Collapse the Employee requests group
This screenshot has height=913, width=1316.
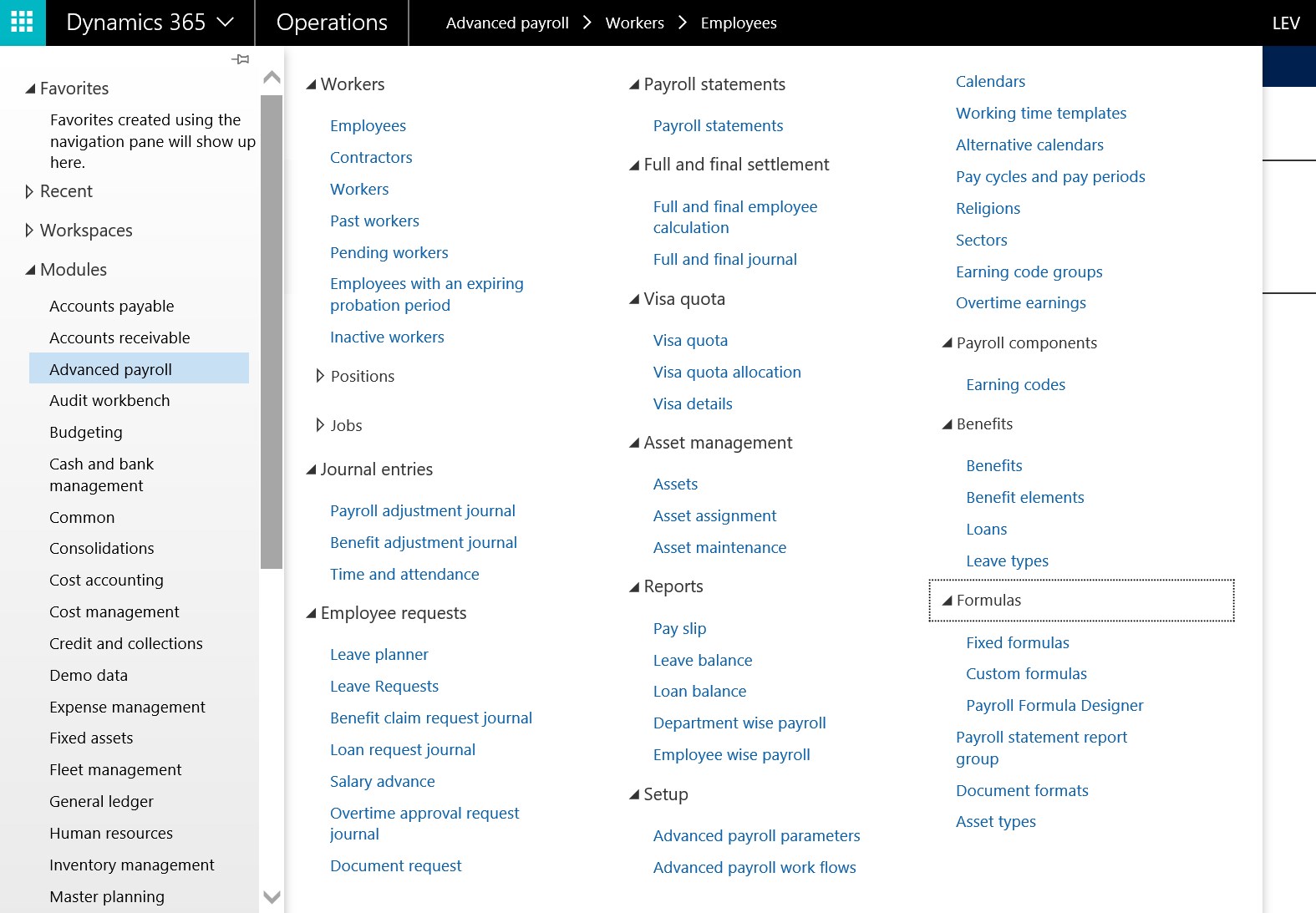pos(311,613)
